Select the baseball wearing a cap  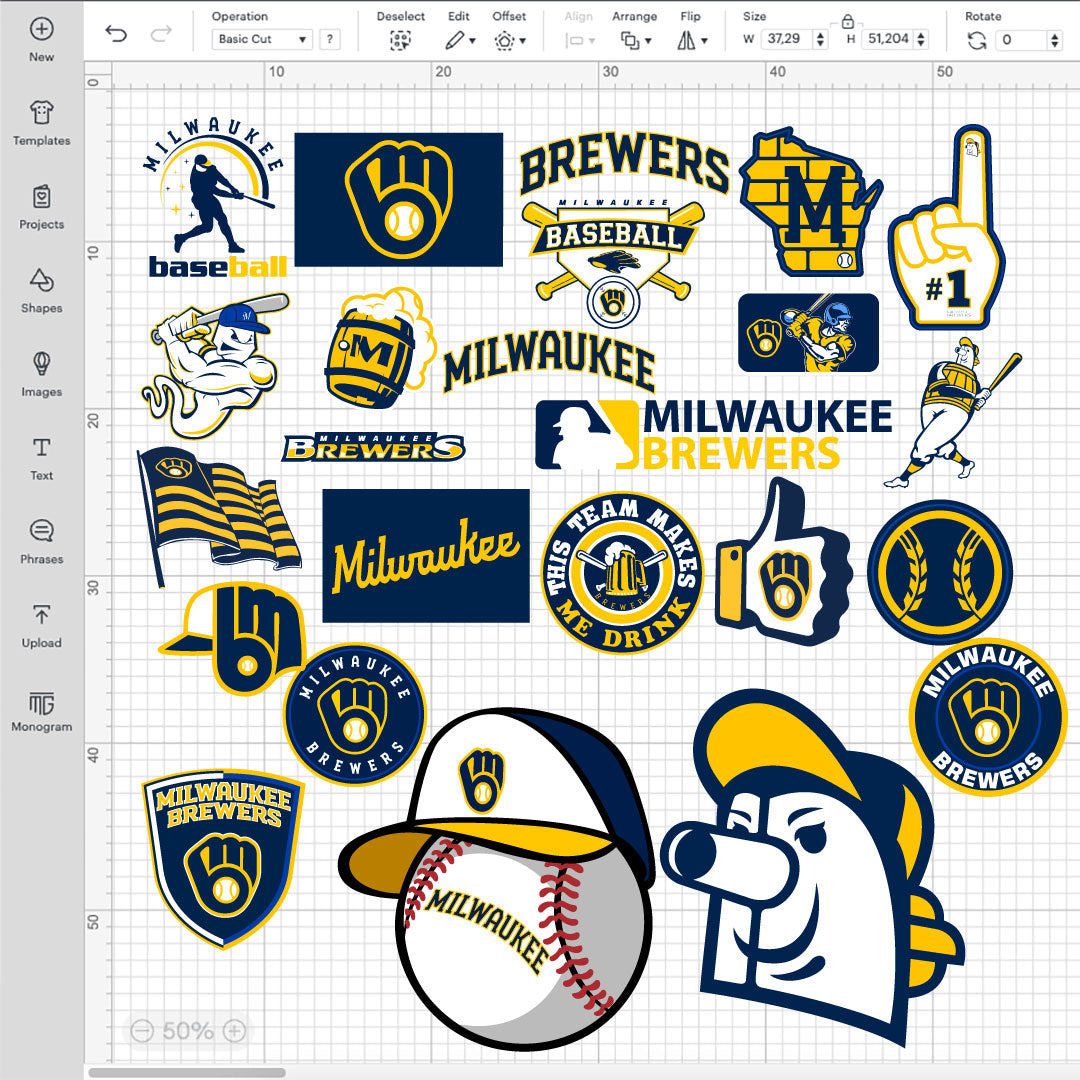(497, 879)
